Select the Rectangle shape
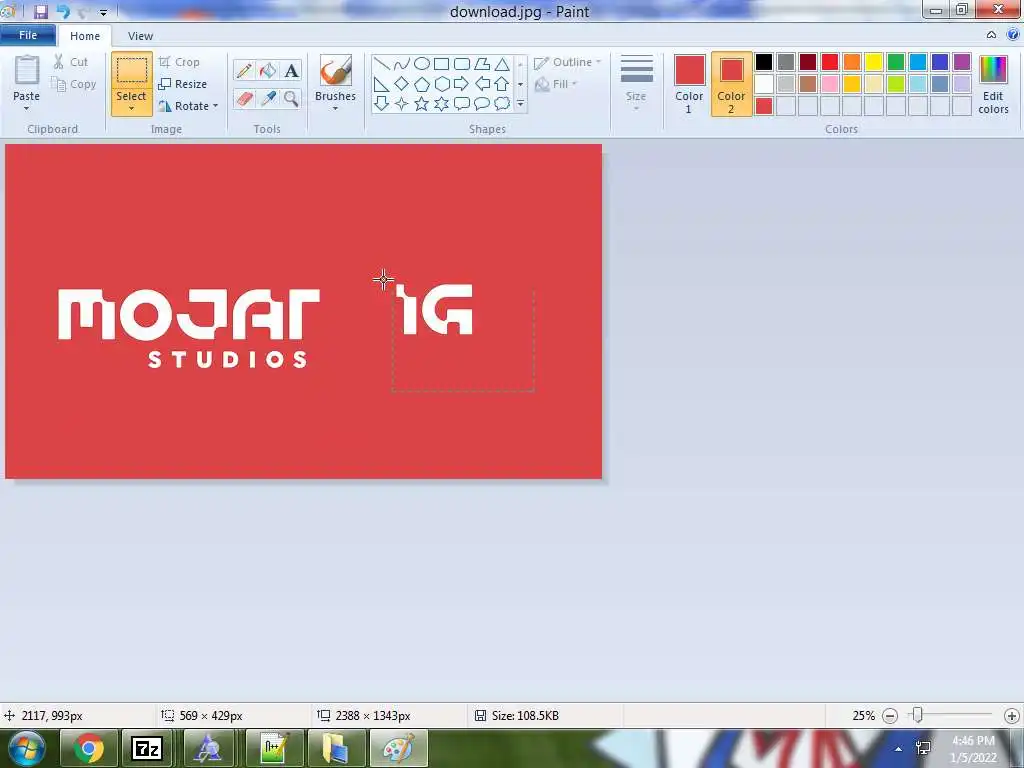Viewport: 1024px width, 768px height. coord(441,63)
